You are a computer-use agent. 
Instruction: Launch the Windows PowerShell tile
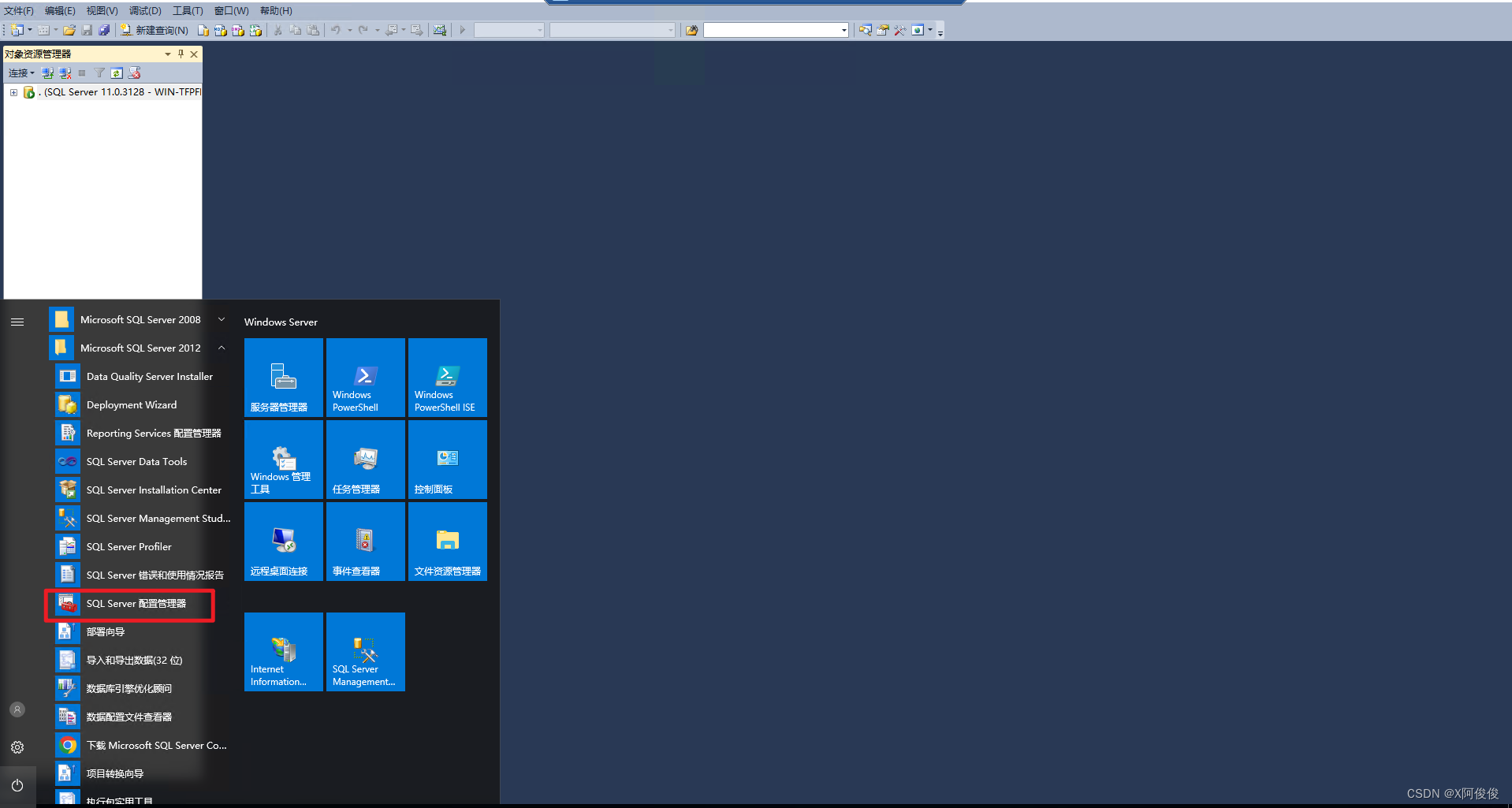click(x=366, y=378)
